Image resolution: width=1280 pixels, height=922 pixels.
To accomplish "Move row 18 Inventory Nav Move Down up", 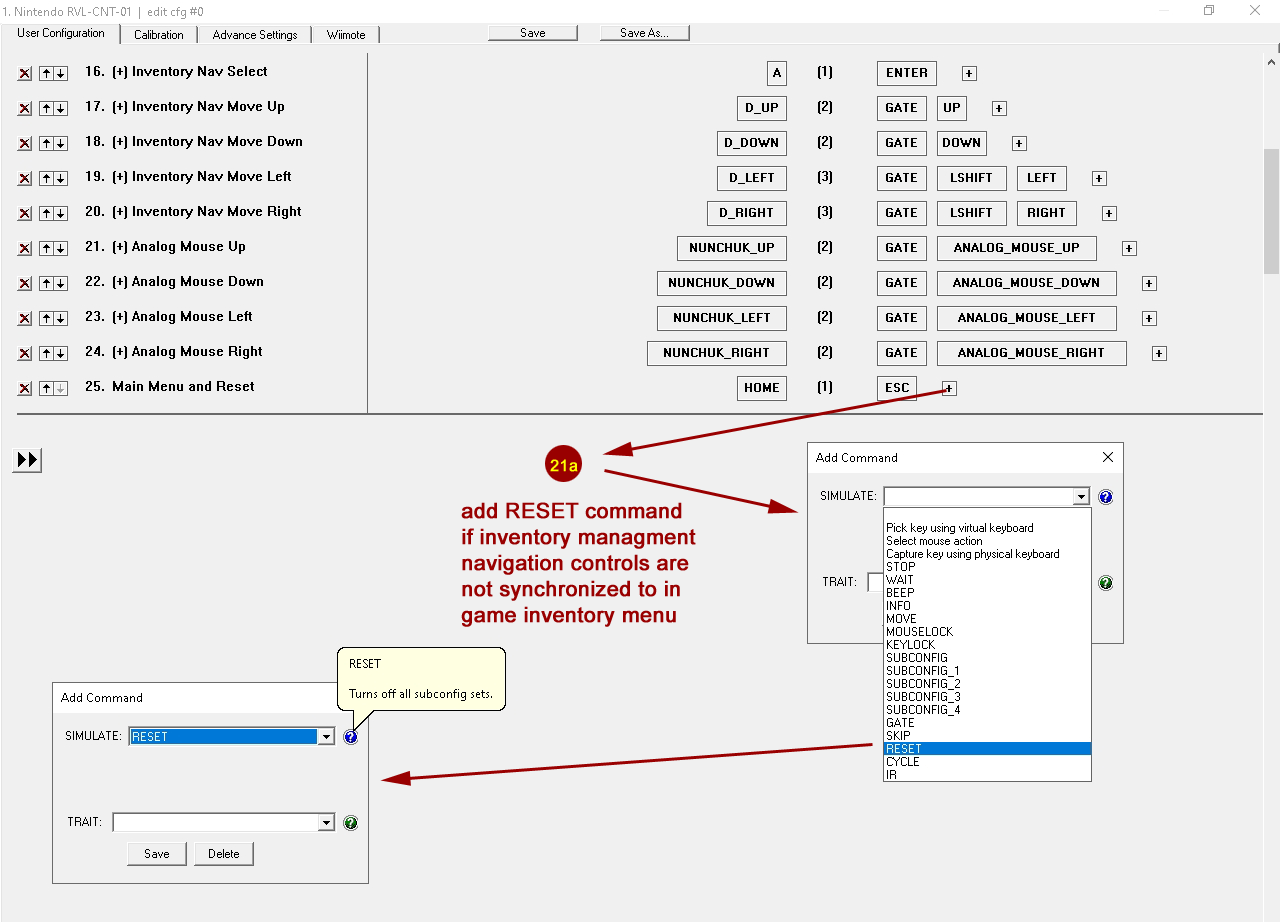I will click(x=46, y=143).
